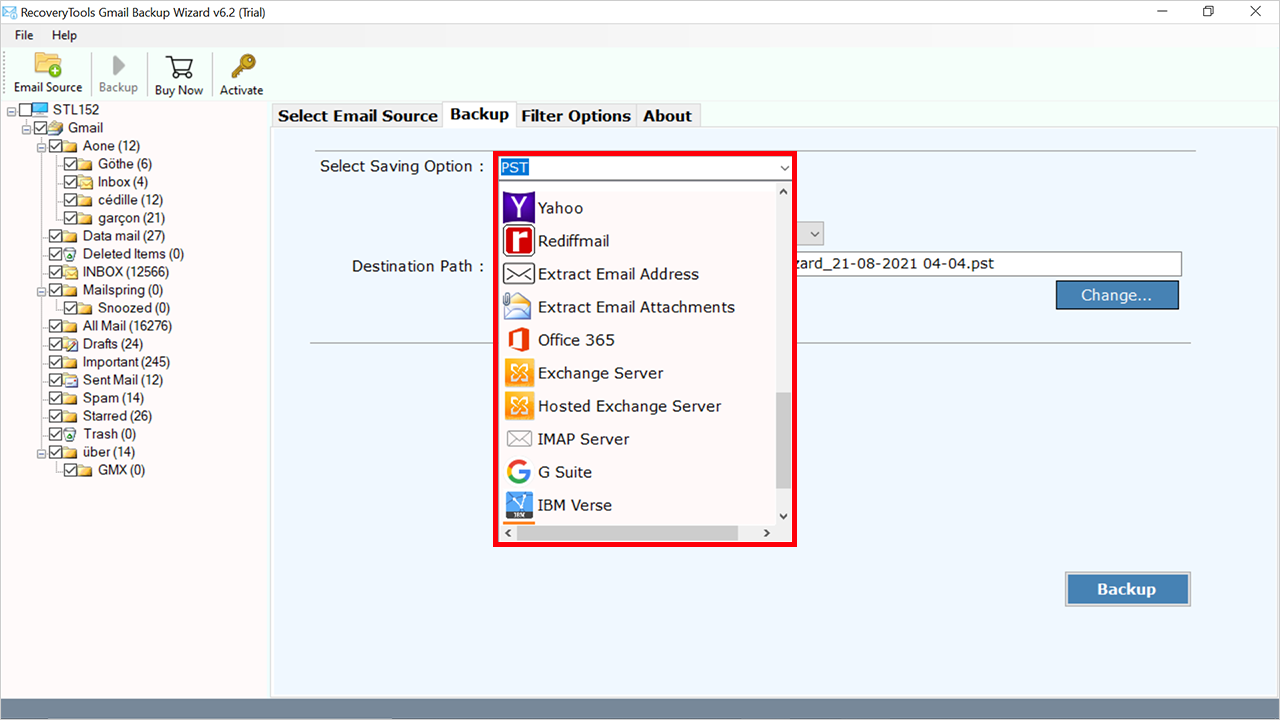Screen dimensions: 1280x720
Task: Toggle the Spam (14) folder checkbox
Action: (x=56, y=398)
